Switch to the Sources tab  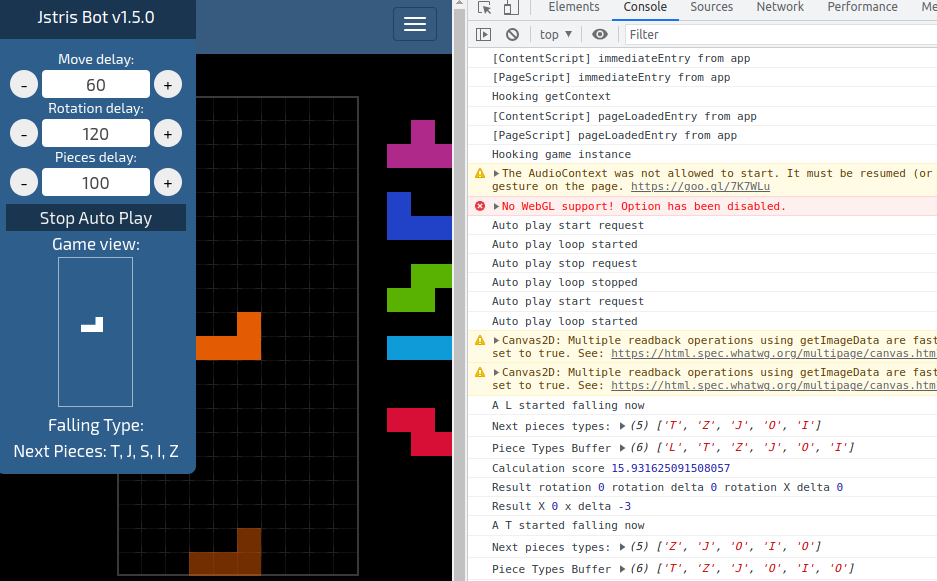tap(711, 7)
